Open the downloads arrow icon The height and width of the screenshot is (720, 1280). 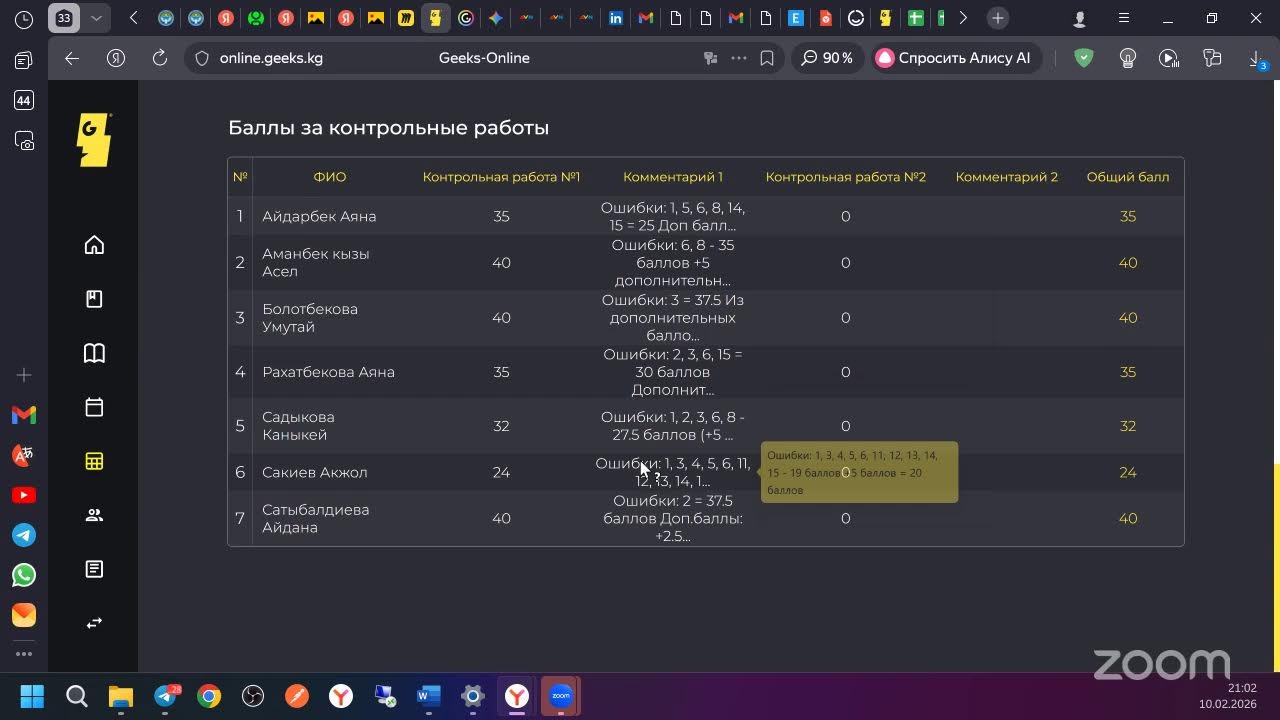point(1256,58)
